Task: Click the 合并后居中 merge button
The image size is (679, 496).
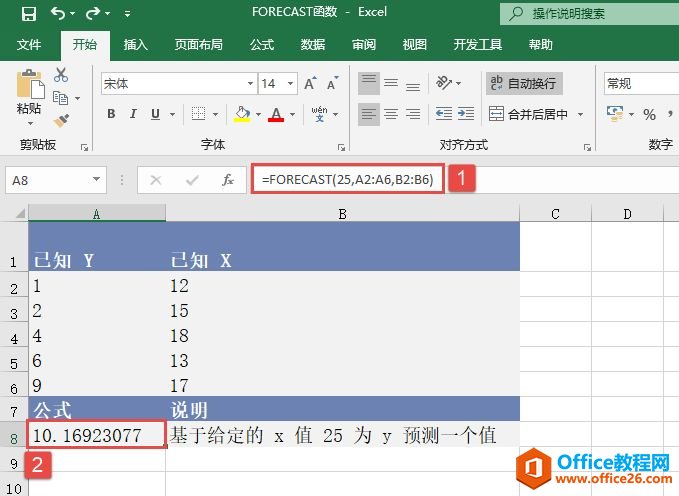Action: pyautogui.click(x=536, y=114)
